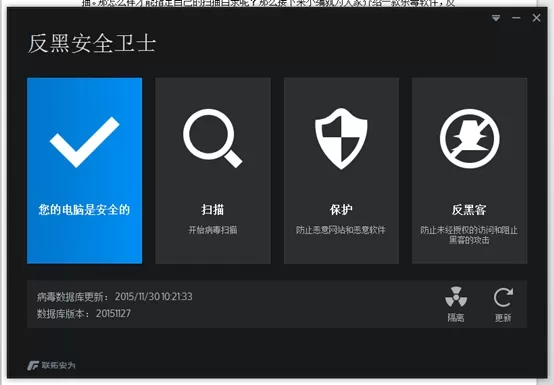Click the anti-hacker crossed-out spy icon
The width and height of the screenshot is (554, 385).
pos(470,138)
